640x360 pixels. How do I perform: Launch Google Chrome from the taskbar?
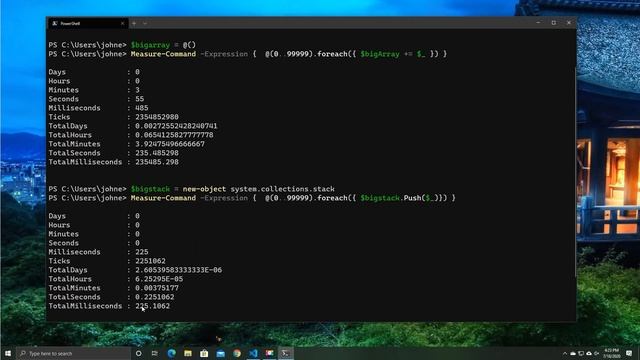coord(237,353)
